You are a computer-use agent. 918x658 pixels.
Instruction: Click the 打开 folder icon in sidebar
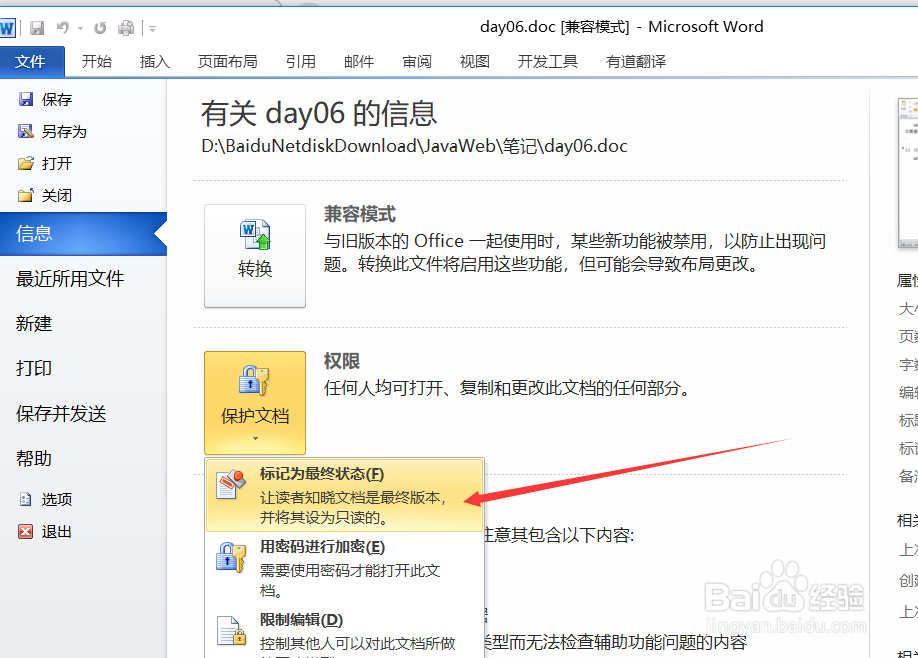pos(26,163)
